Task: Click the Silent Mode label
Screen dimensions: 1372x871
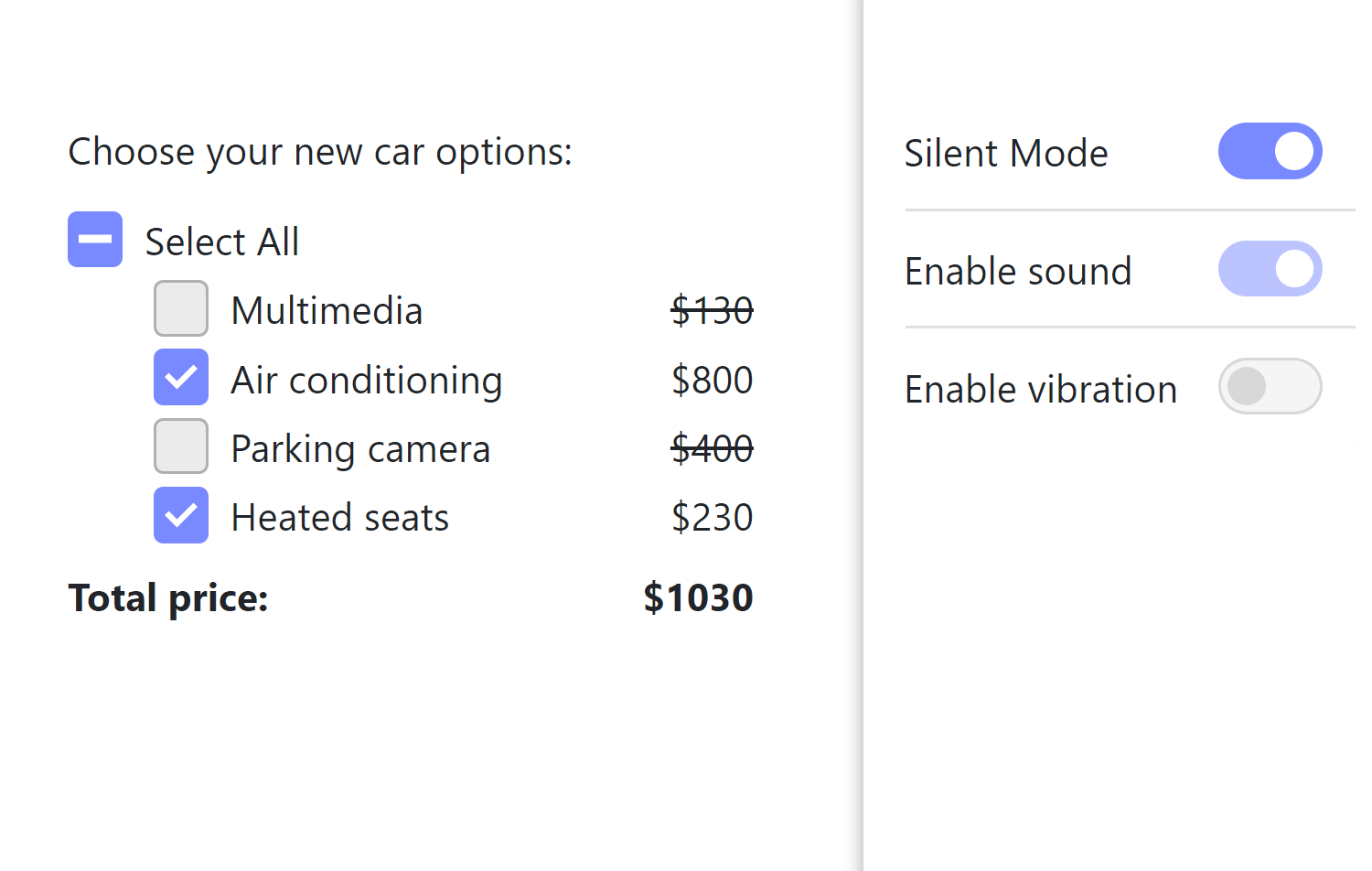Action: pyautogui.click(x=1005, y=154)
